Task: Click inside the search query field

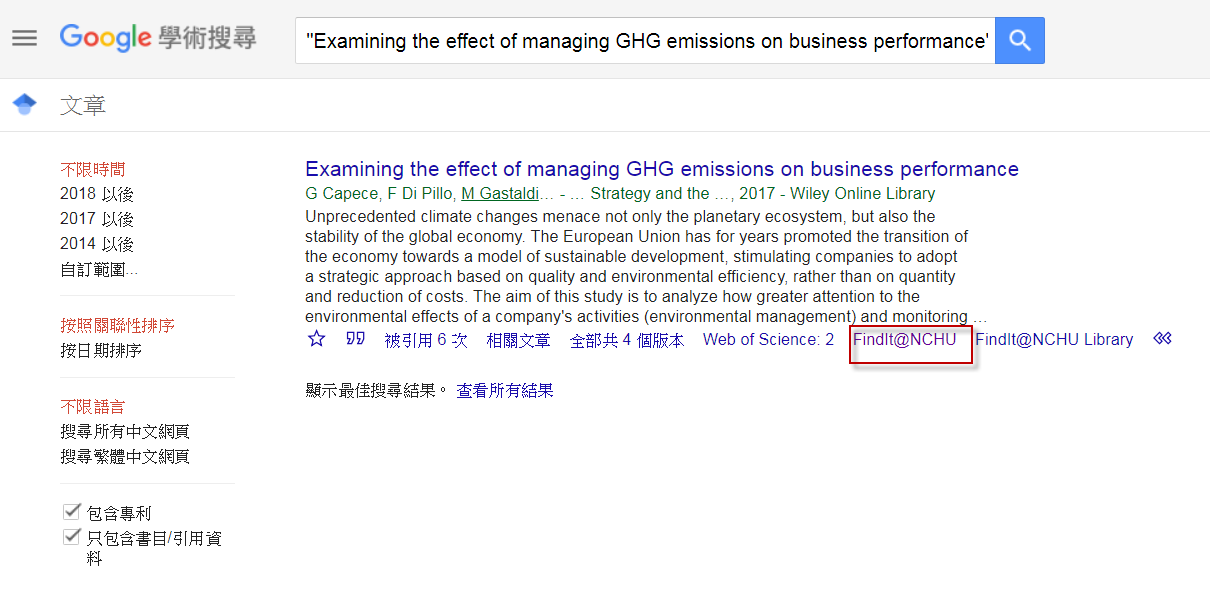Action: (645, 40)
